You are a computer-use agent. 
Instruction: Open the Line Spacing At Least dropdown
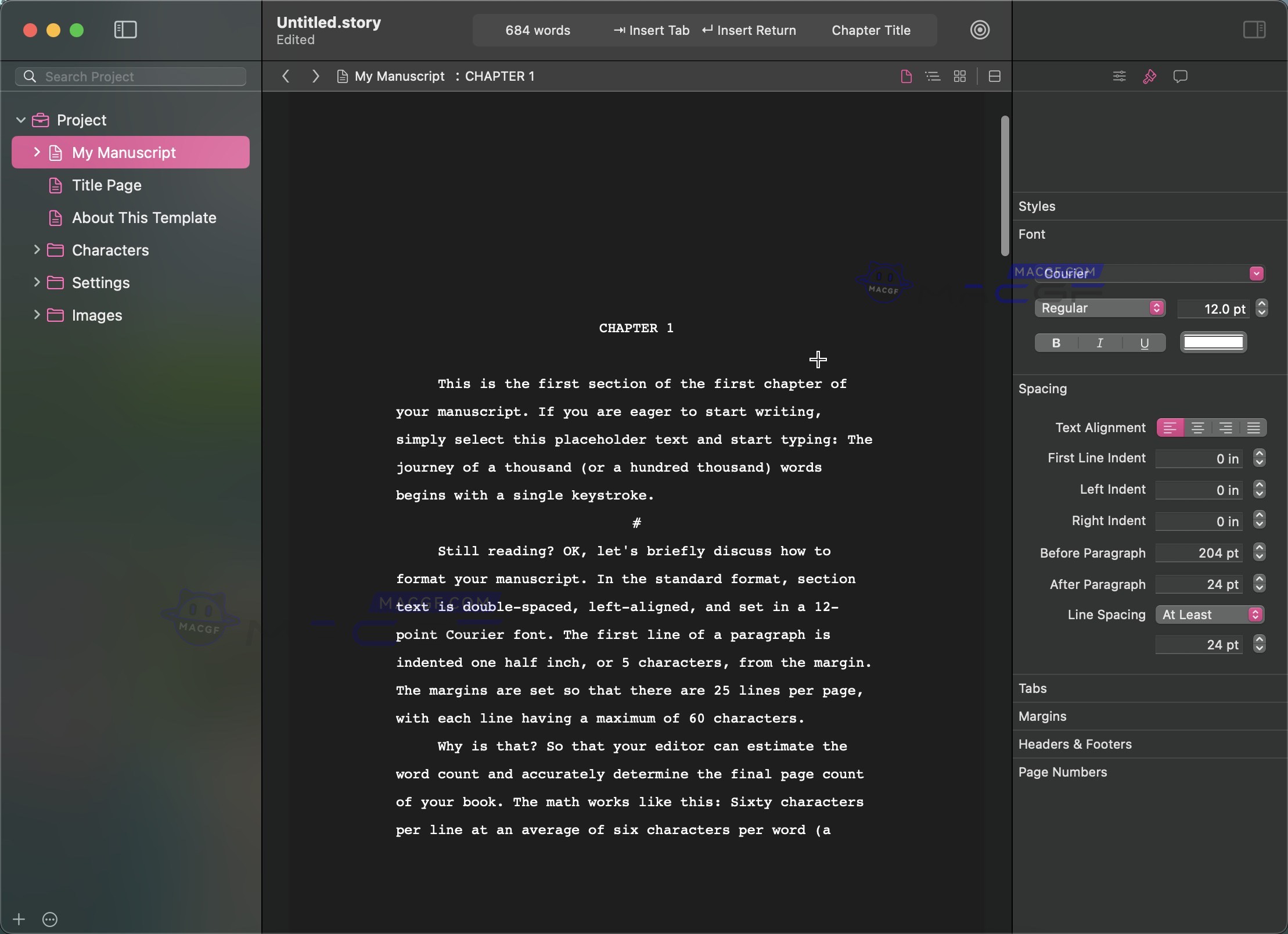pyautogui.click(x=1210, y=615)
